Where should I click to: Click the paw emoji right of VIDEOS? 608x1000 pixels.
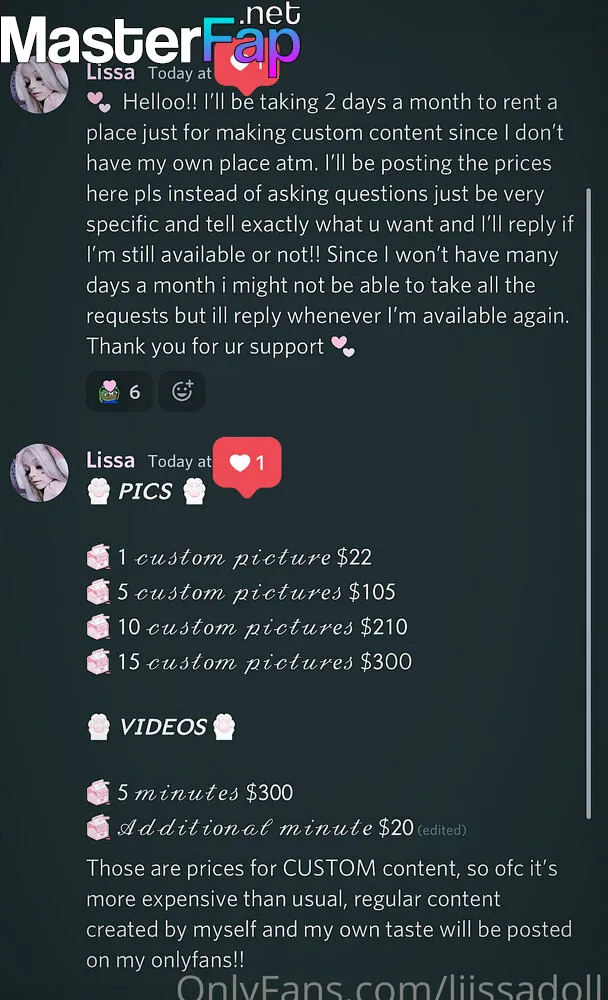(x=224, y=727)
